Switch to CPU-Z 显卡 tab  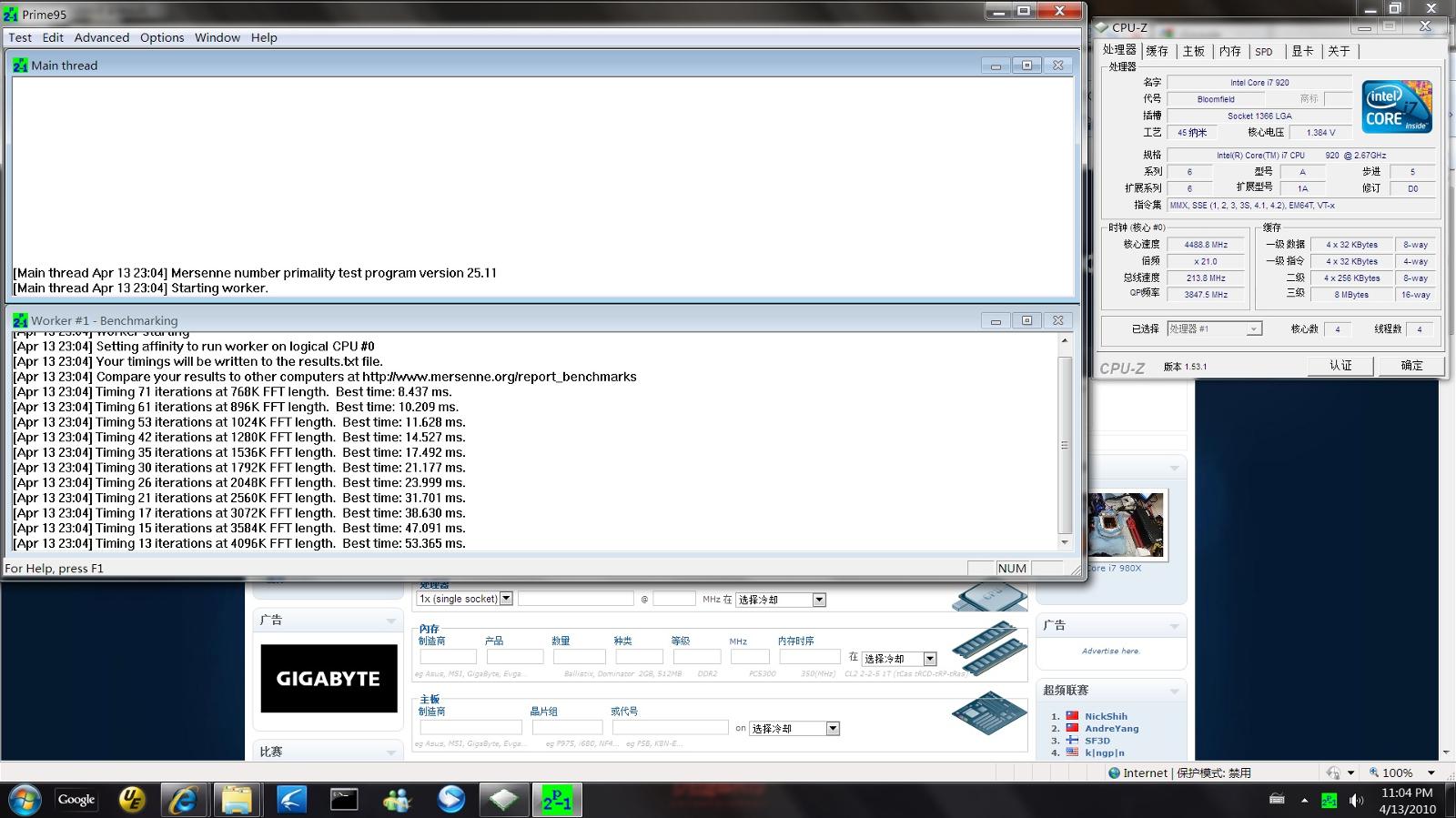pos(1303,51)
